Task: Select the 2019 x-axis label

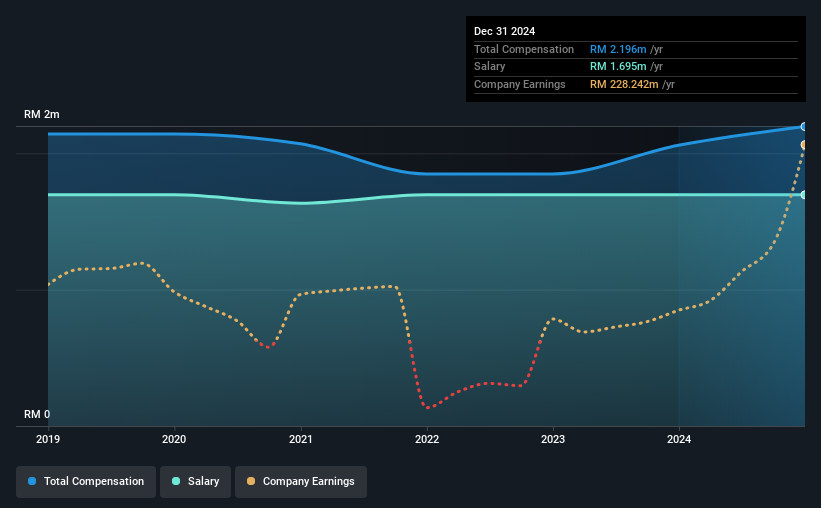Action: tap(48, 439)
